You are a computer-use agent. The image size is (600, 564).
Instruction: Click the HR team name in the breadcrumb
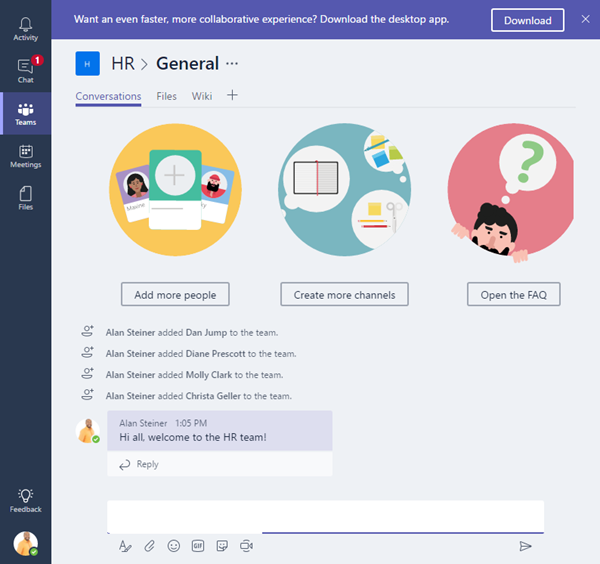(123, 64)
